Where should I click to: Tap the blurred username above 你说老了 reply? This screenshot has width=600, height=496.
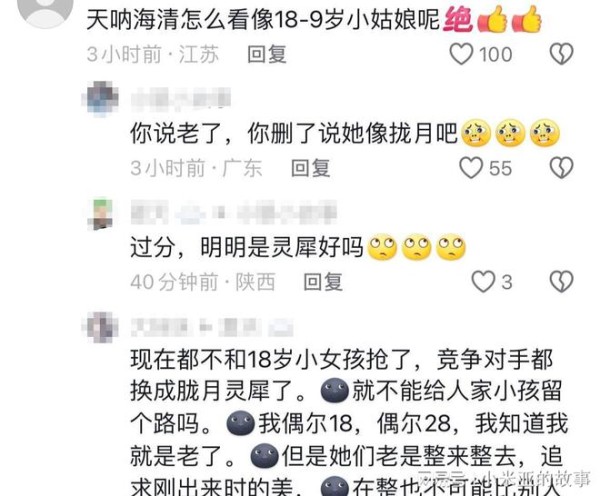(181, 98)
